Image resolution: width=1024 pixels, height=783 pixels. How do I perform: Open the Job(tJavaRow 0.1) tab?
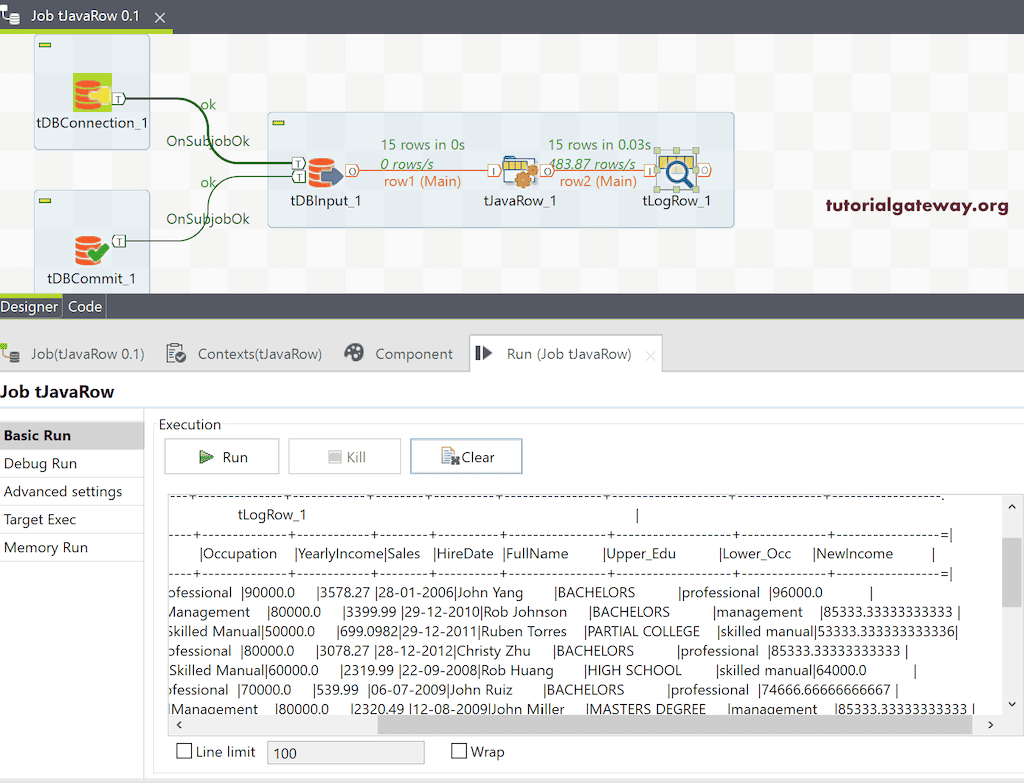(88, 354)
